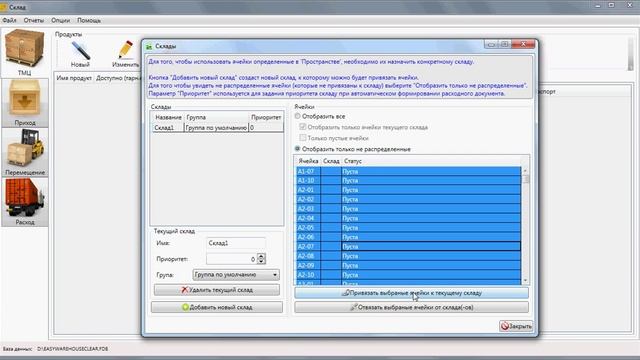
Task: Select cell row A2-10
Action: 408,275
